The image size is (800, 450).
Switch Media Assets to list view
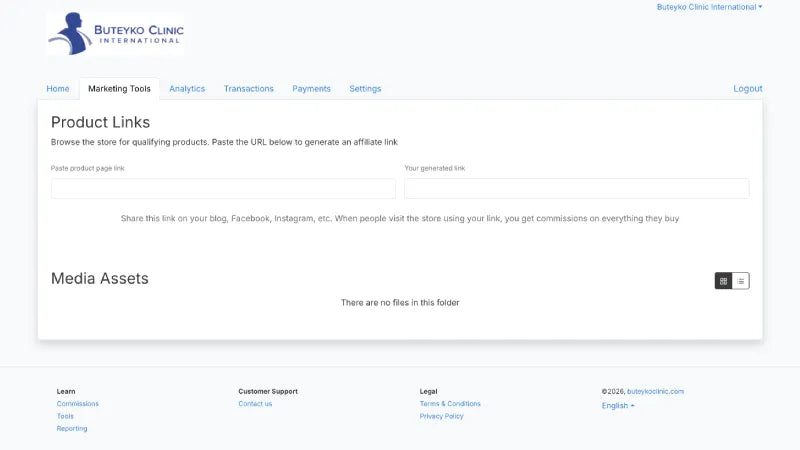click(741, 281)
